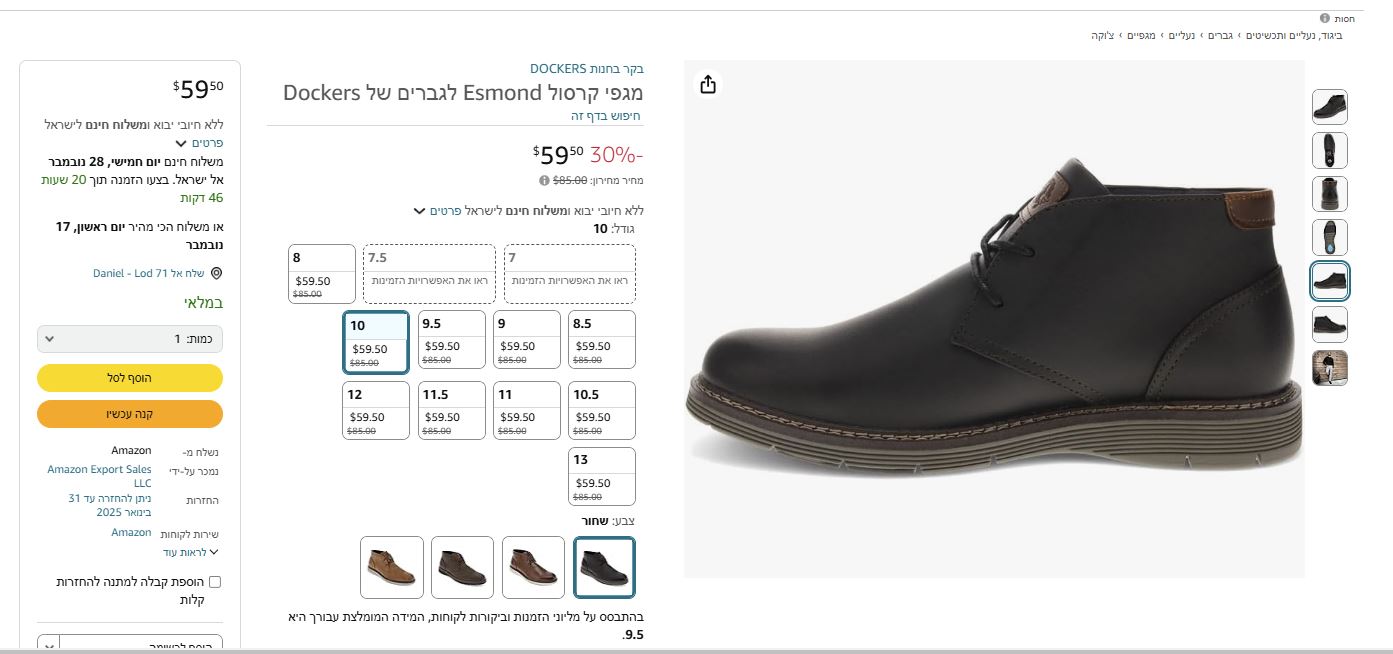The height and width of the screenshot is (654, 1393).
Task: Open the top-view shoe thumbnail
Action: point(1329,151)
